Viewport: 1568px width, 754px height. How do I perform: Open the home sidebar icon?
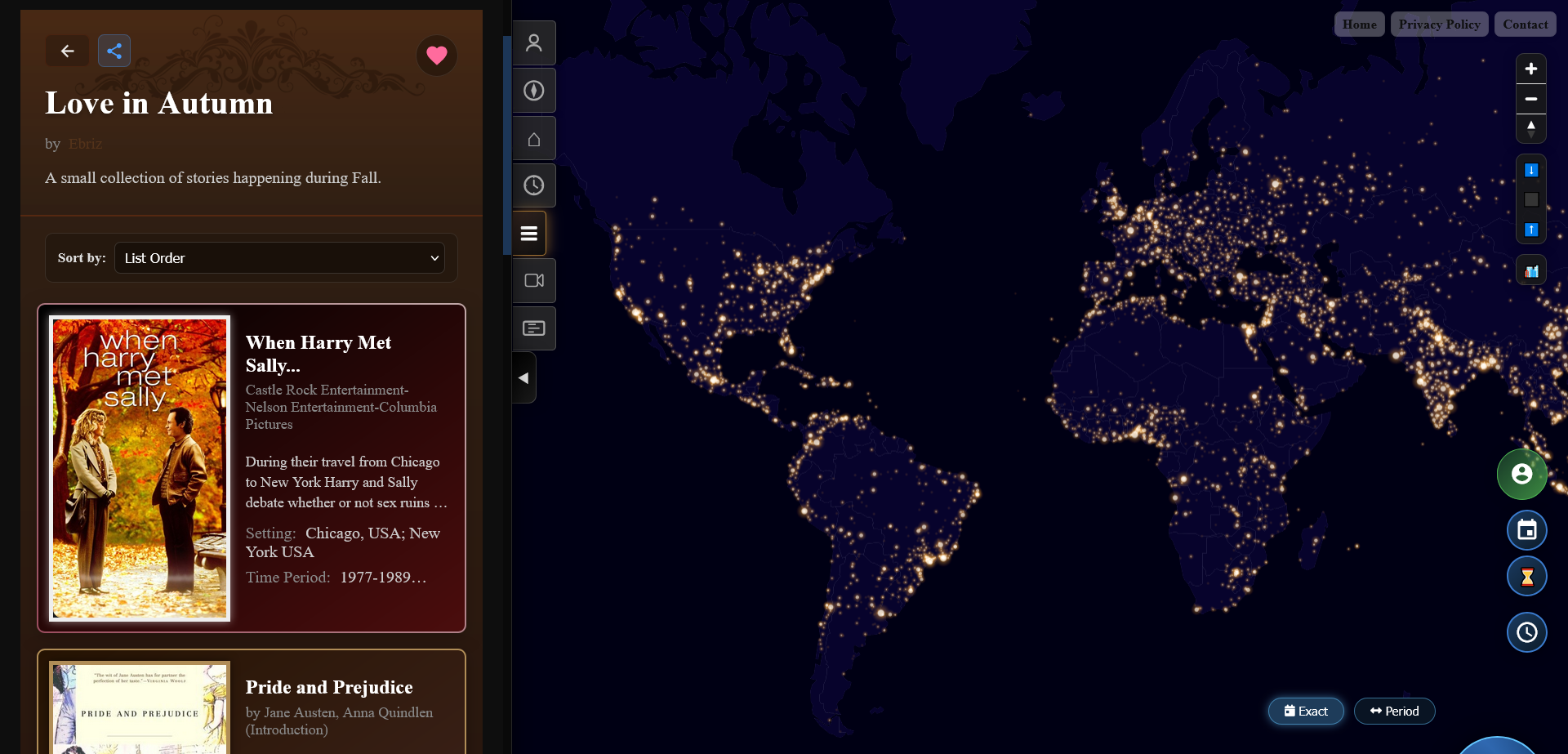click(534, 139)
